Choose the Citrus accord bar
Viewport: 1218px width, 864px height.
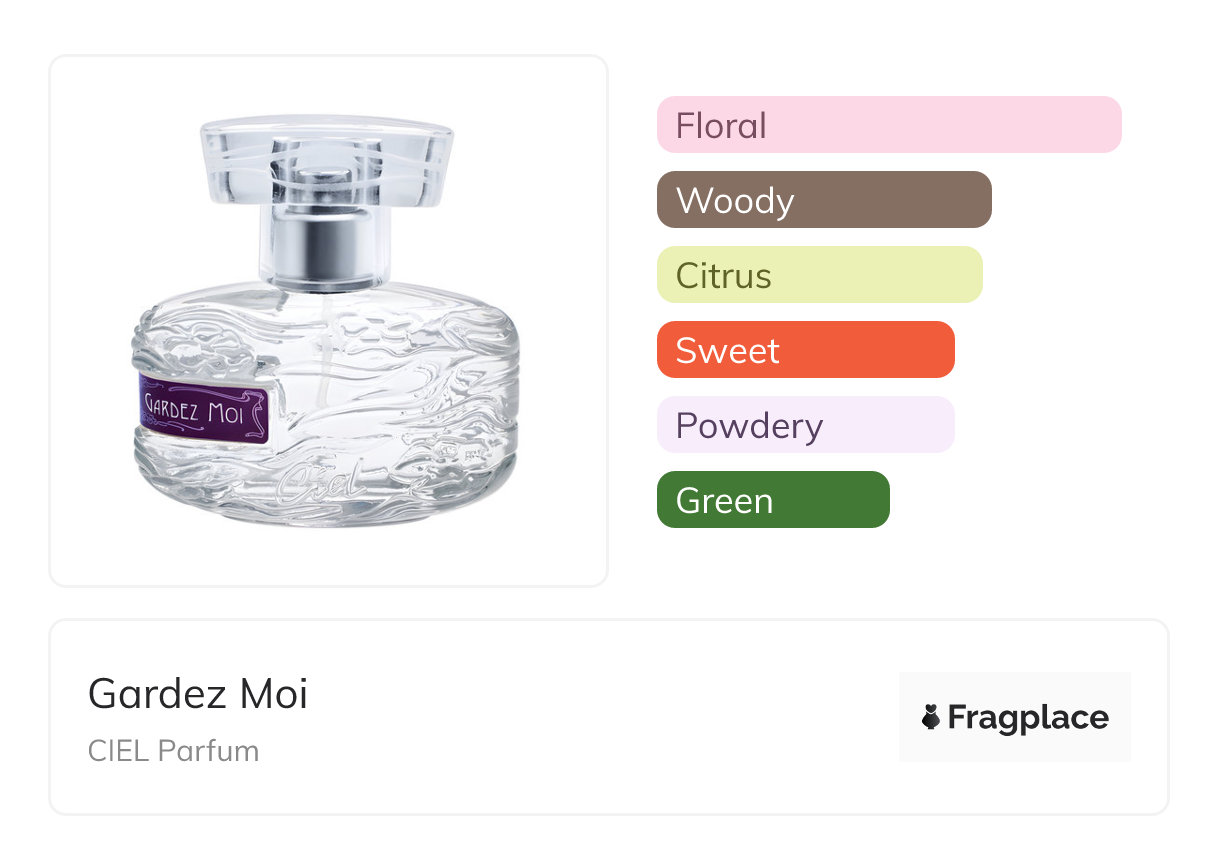coord(820,275)
